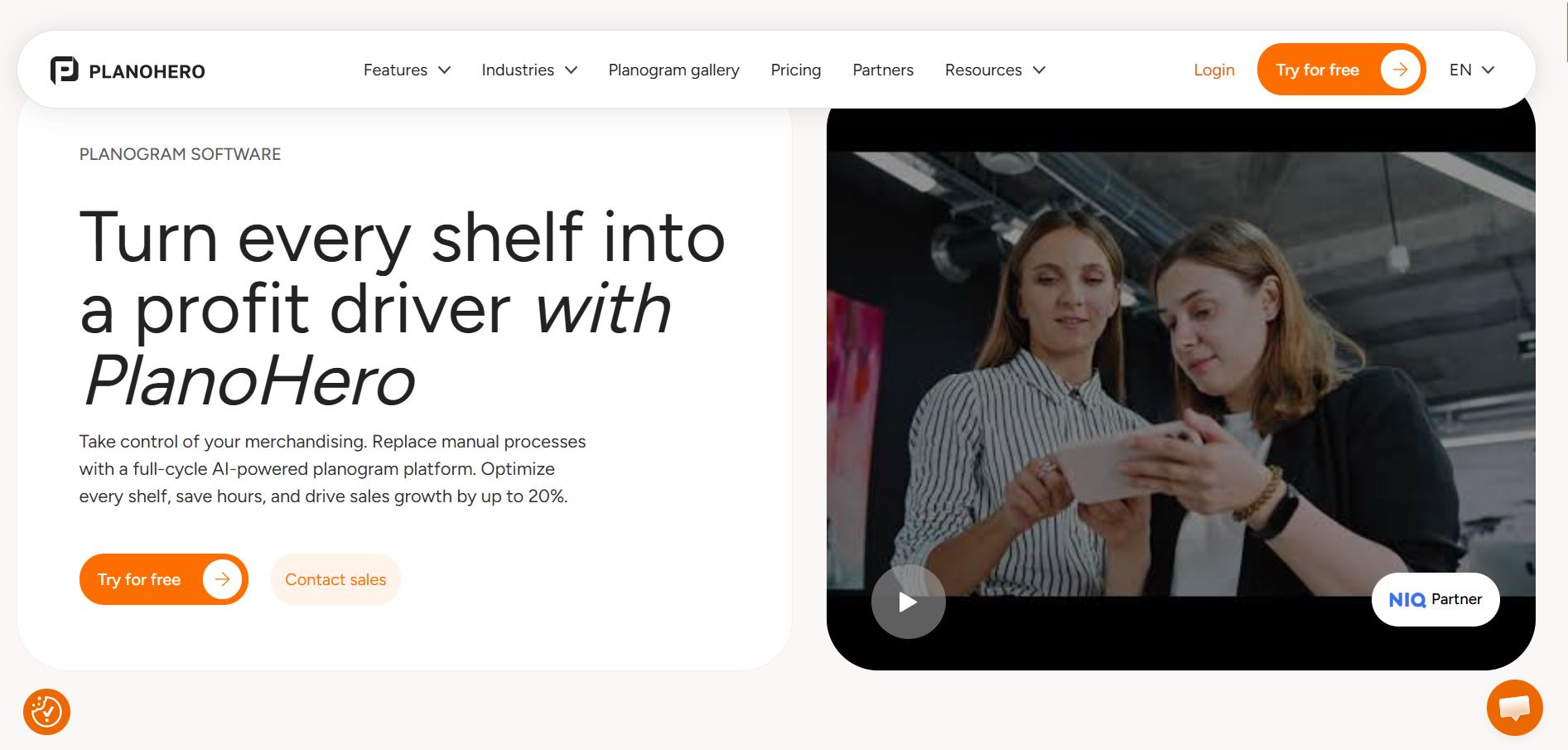Open the EN language selector

tap(1472, 70)
